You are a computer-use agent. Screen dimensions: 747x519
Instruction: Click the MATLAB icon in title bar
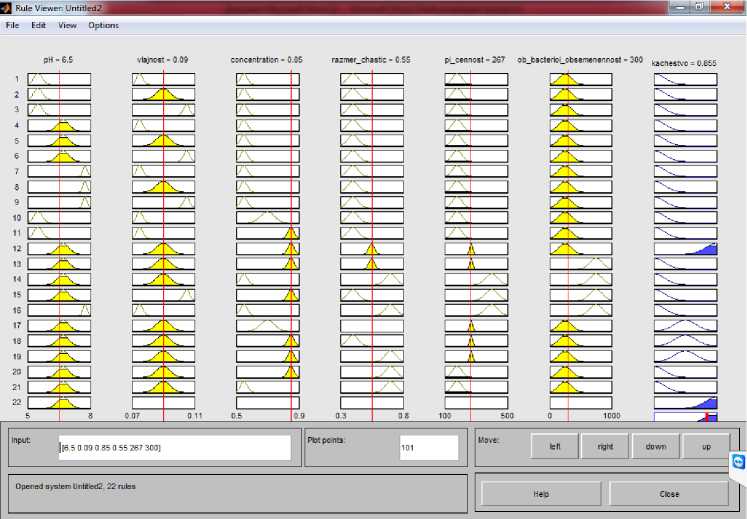(9, 7)
